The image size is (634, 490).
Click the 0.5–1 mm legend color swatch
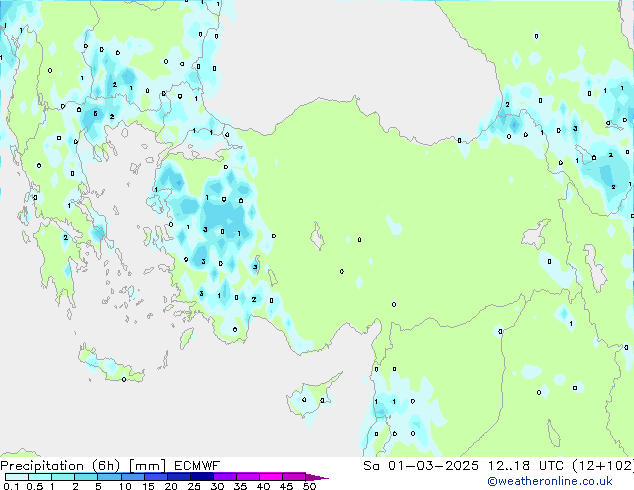pos(40,477)
